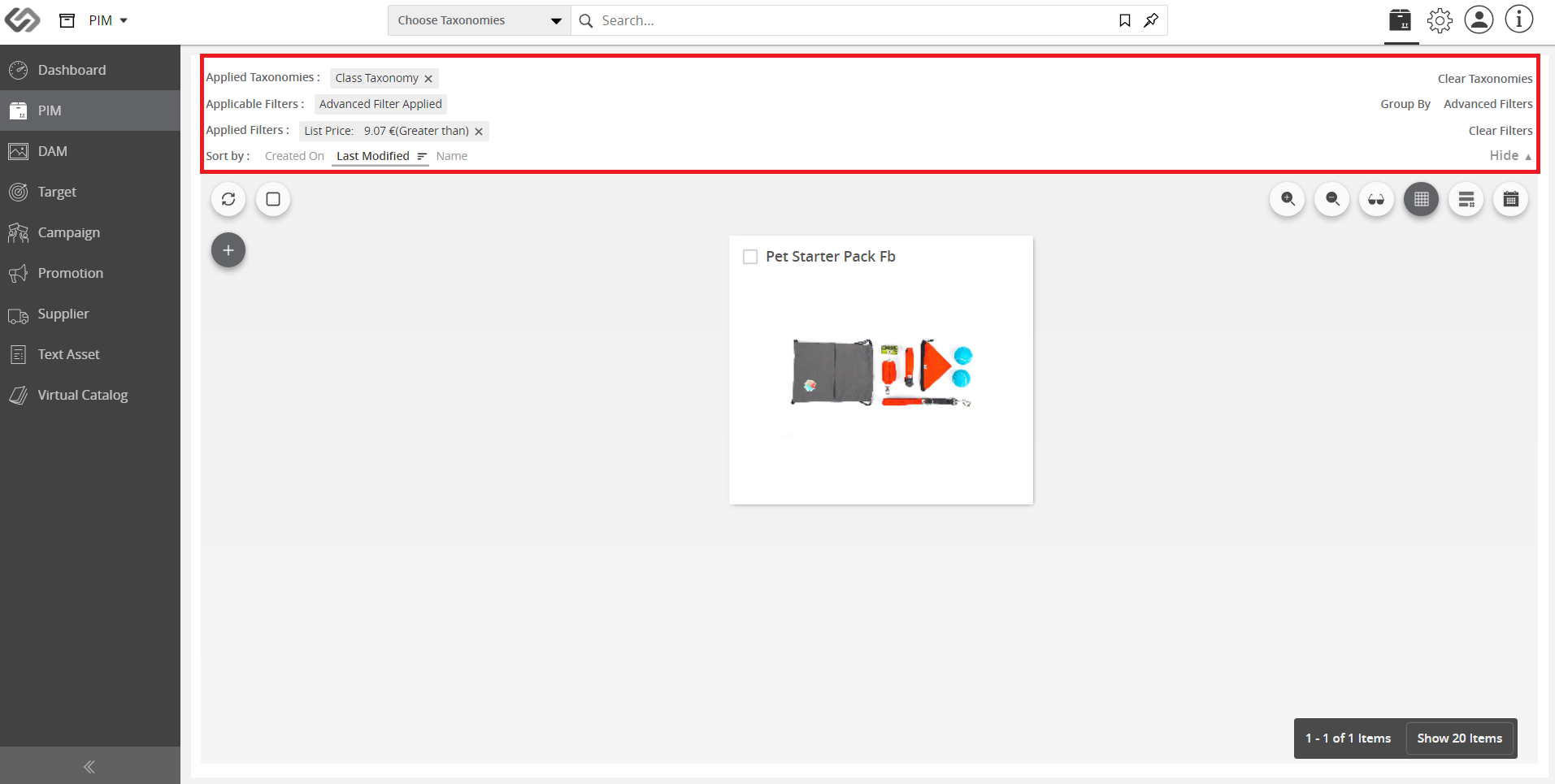Click the search magnifier icon
This screenshot has width=1555, height=784.
point(585,20)
